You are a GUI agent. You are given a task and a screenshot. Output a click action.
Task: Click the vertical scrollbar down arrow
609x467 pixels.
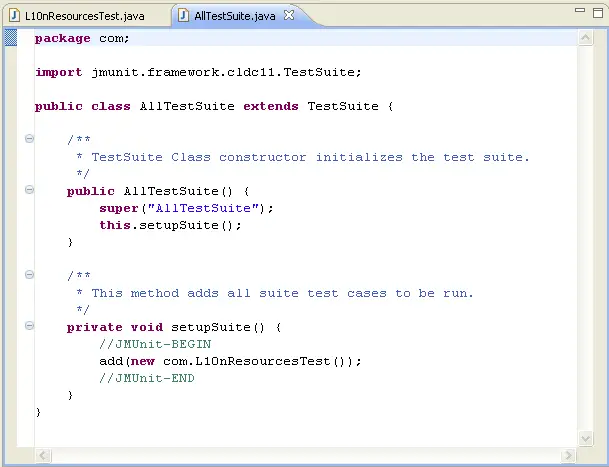(x=586, y=437)
